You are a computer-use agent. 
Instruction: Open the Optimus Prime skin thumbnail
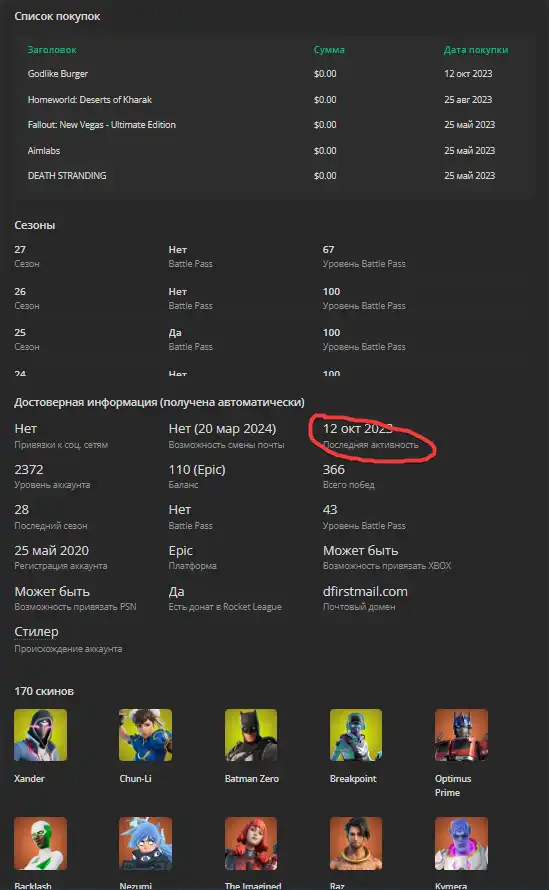tap(461, 734)
